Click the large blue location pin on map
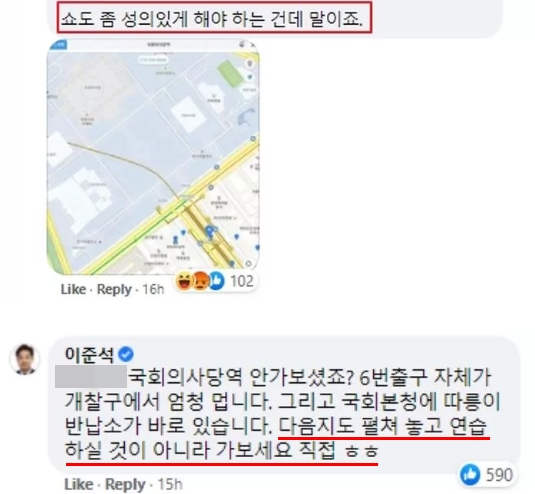The image size is (535, 494). pos(209,232)
